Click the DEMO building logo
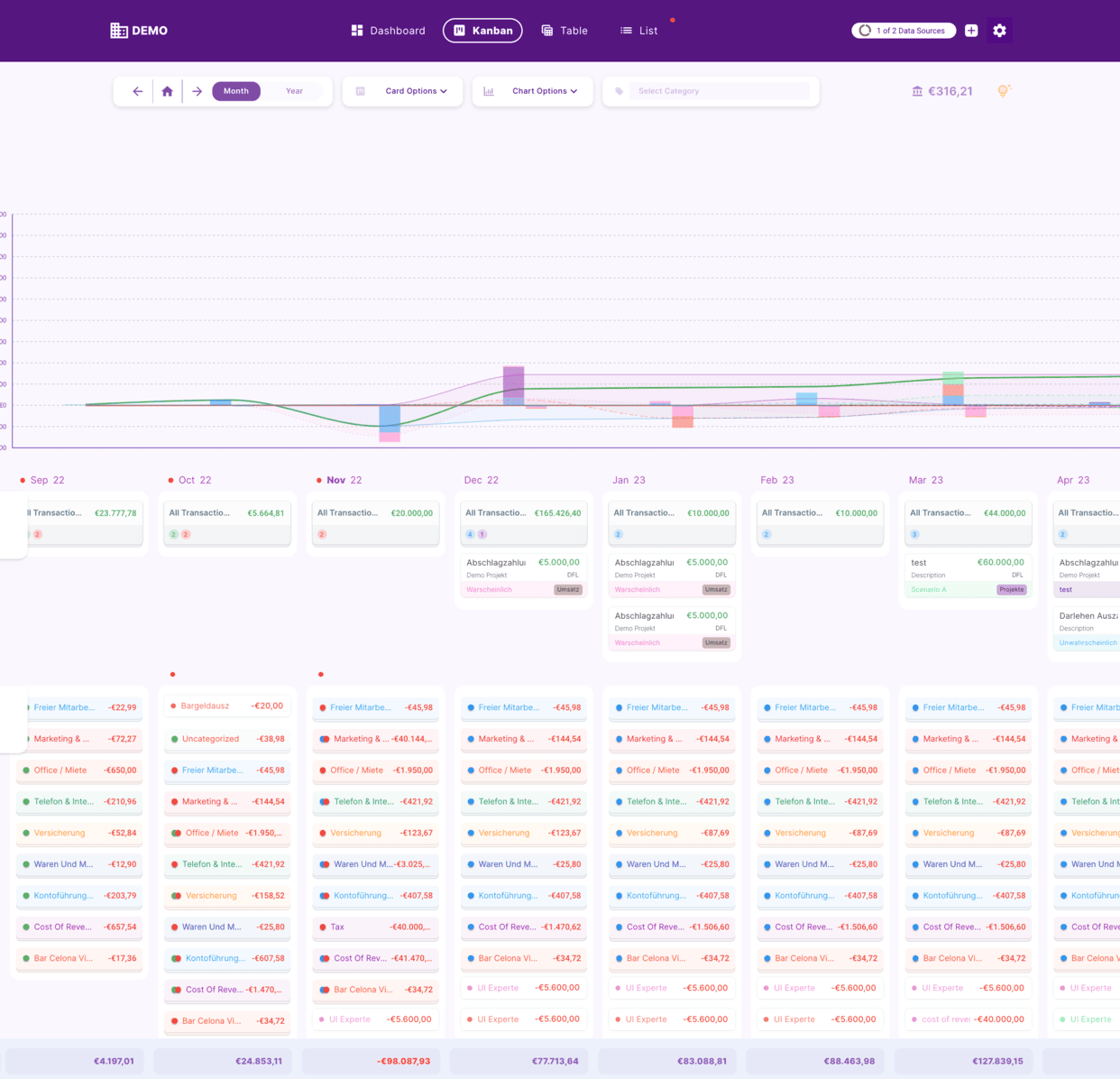The width and height of the screenshot is (1120, 1079). click(119, 31)
